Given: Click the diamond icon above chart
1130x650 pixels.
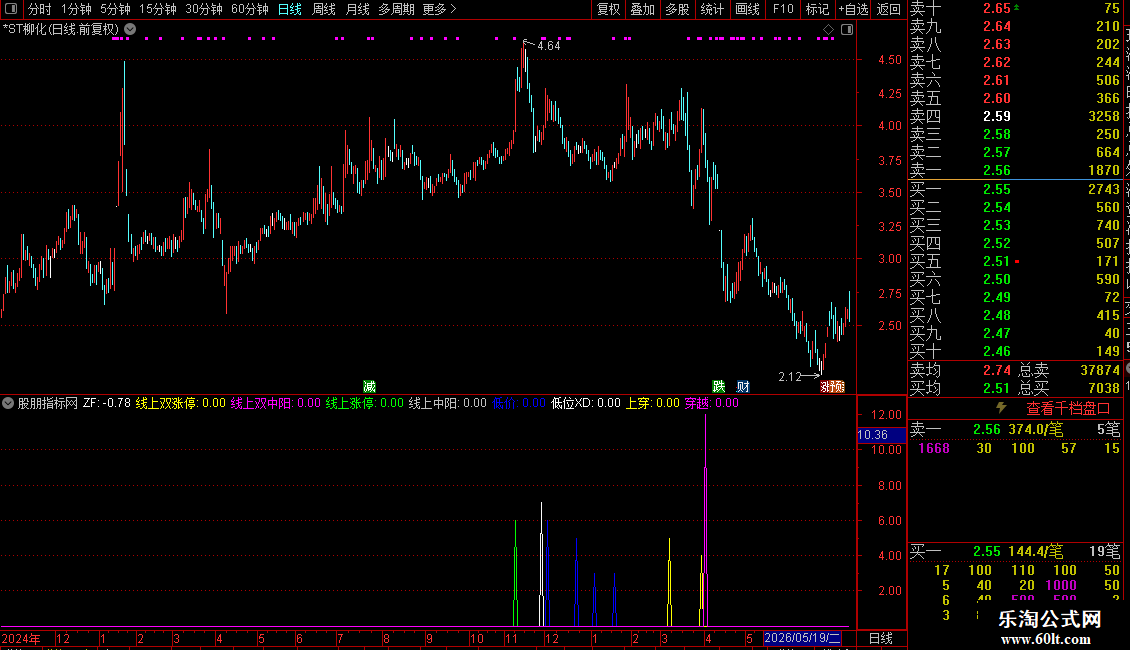Looking at the screenshot, I should pyautogui.click(x=828, y=30).
